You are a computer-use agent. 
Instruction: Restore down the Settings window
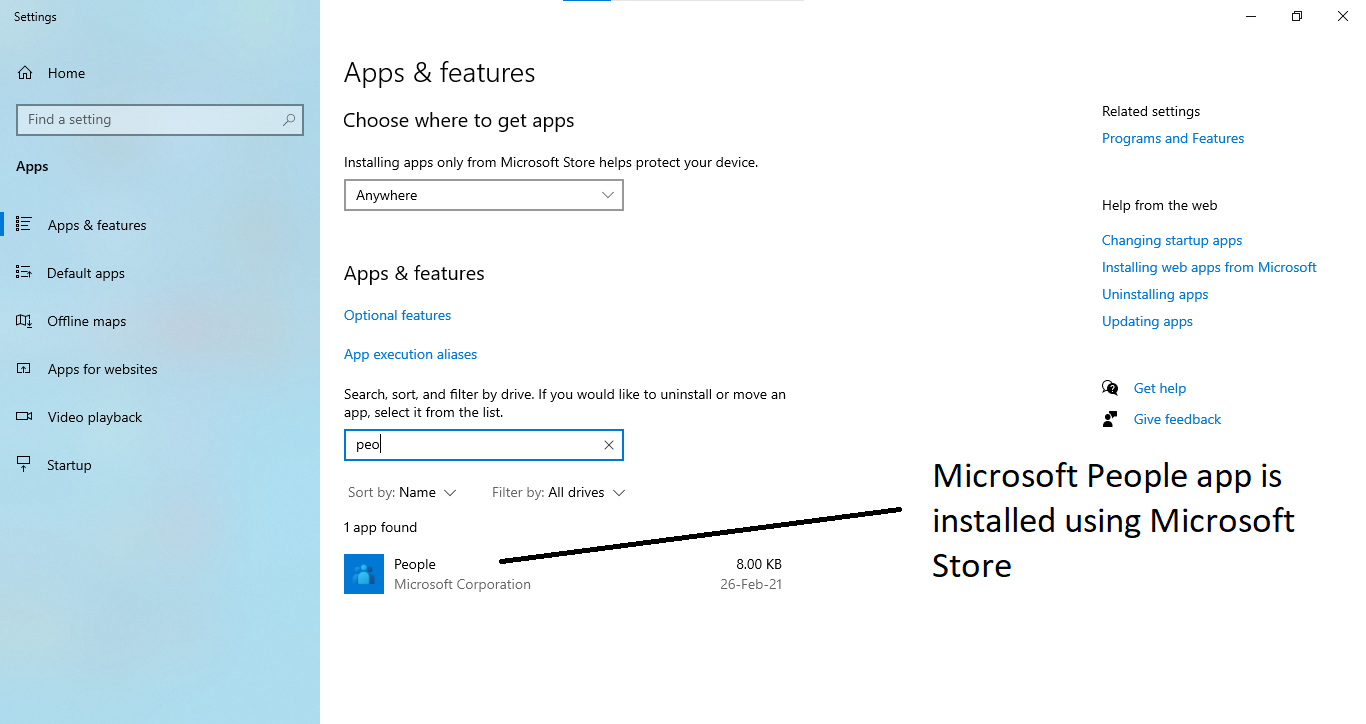1297,16
